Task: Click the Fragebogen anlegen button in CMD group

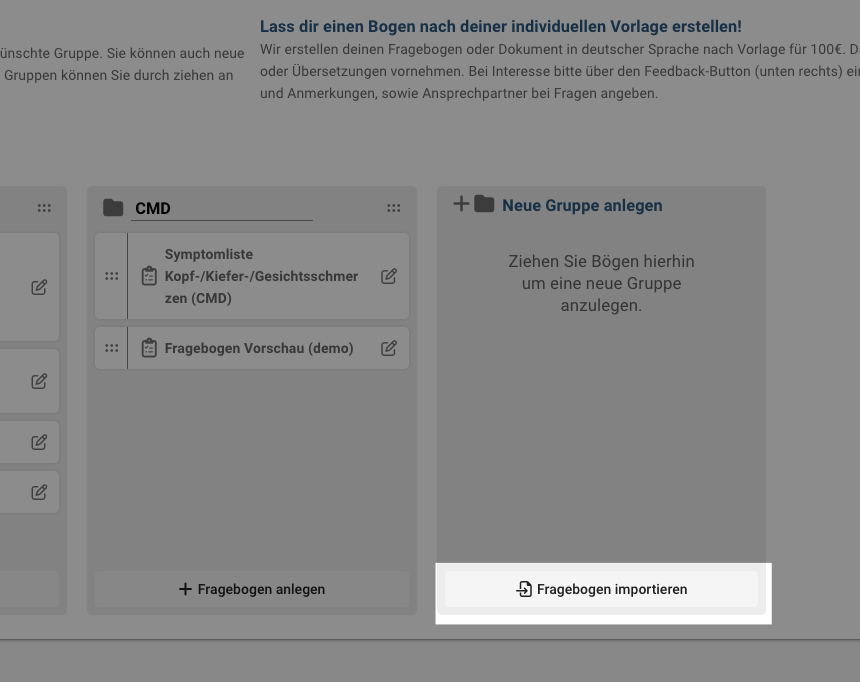Action: (252, 589)
